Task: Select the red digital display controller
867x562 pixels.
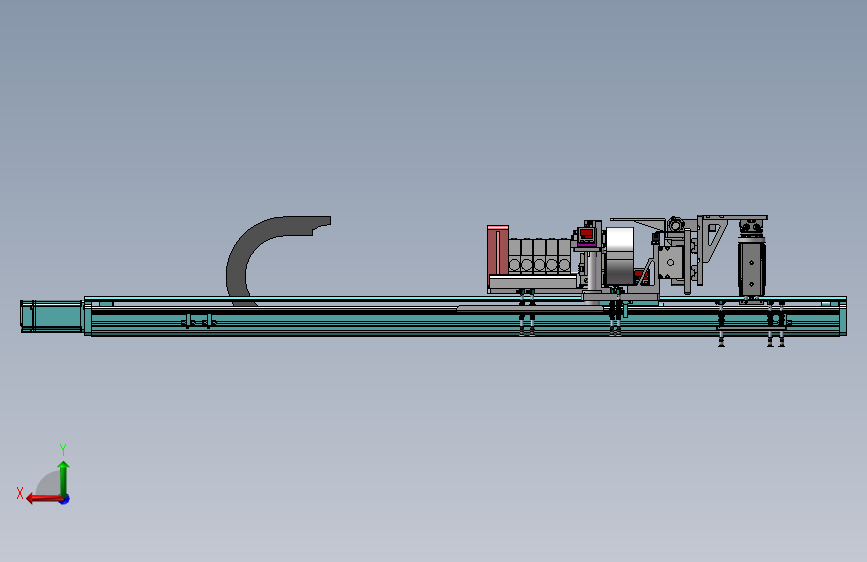Action: (586, 236)
